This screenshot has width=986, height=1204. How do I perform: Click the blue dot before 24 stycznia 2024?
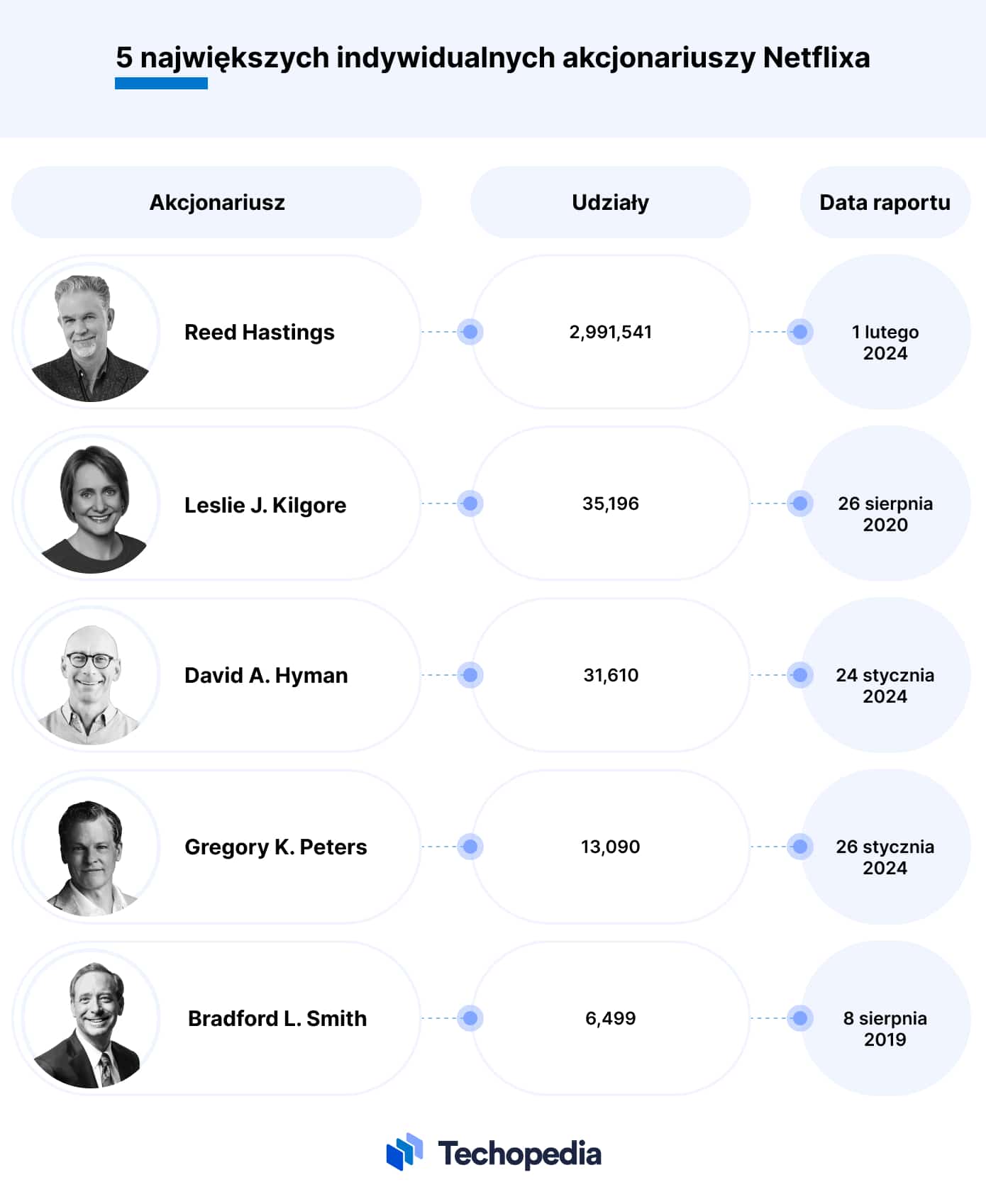click(x=799, y=675)
